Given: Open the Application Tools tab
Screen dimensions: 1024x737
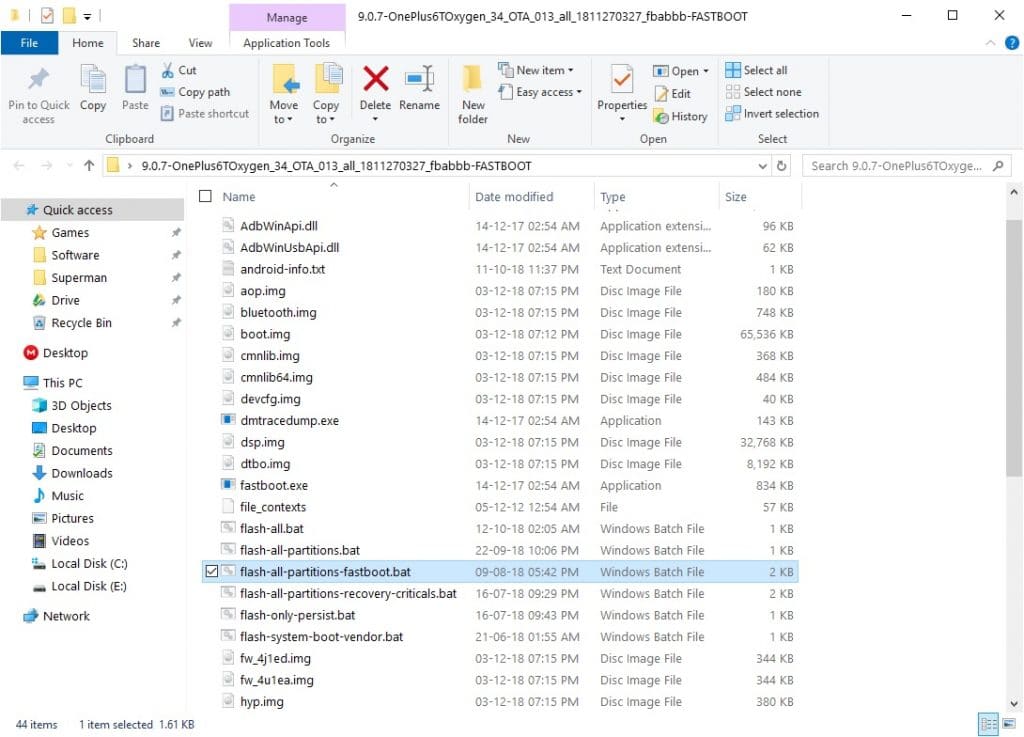Looking at the screenshot, I should point(287,43).
